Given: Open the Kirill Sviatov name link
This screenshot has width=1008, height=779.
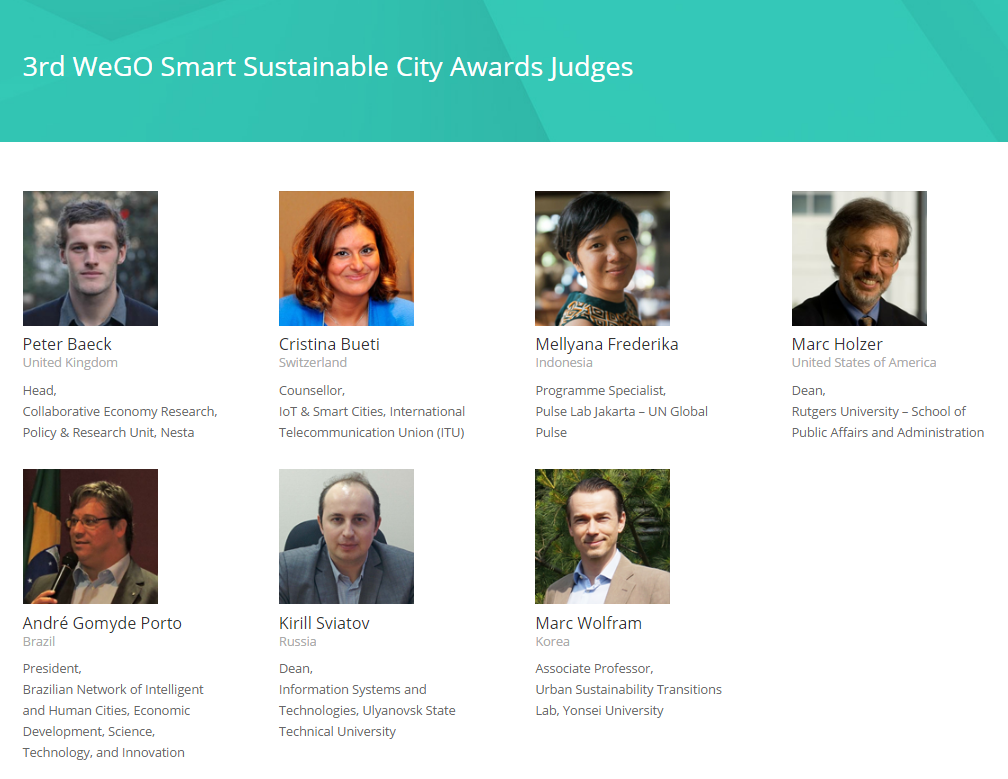Looking at the screenshot, I should coord(324,623).
